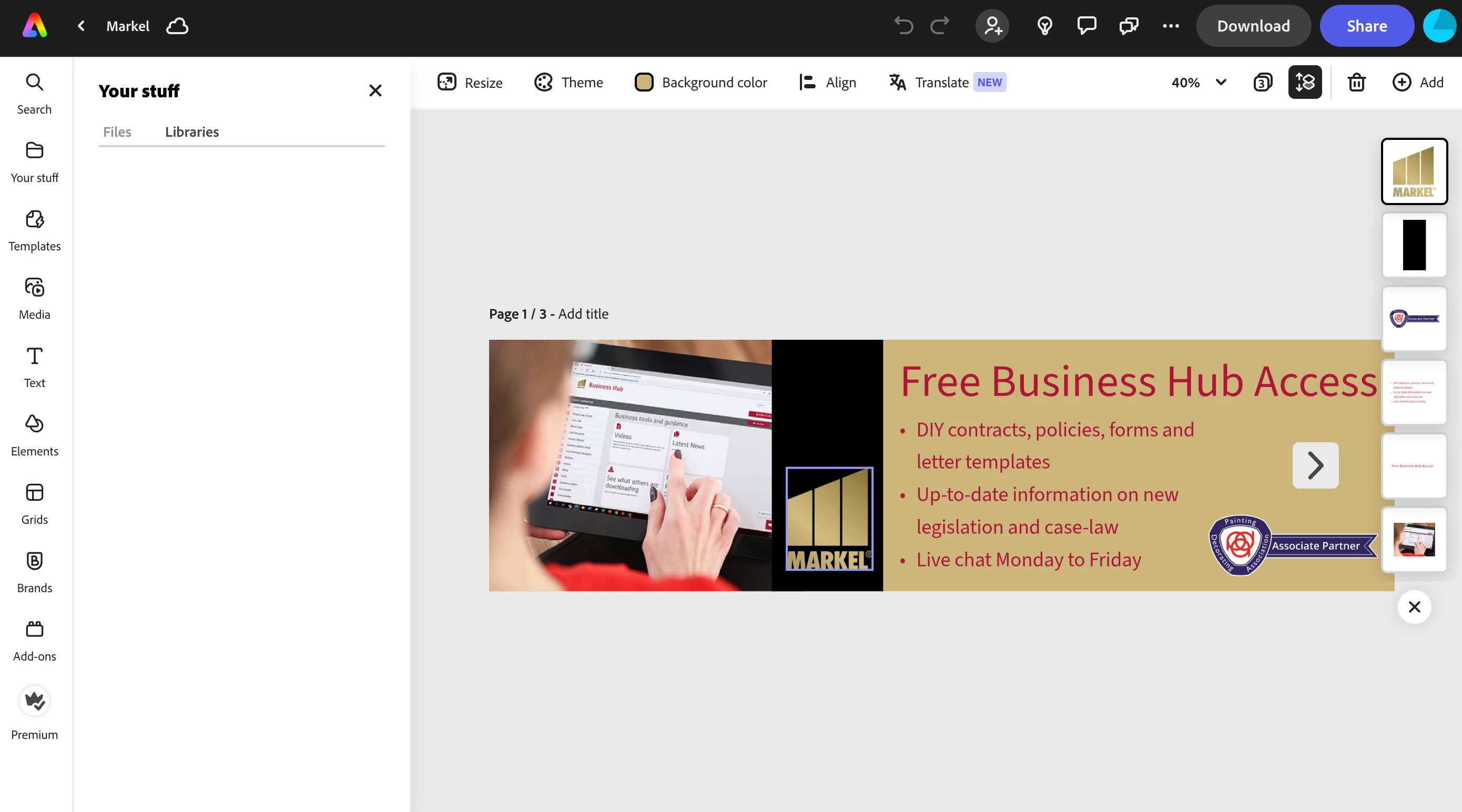This screenshot has height=812, width=1462.
Task: Expand the 40% zoom dropdown
Action: (x=1221, y=82)
